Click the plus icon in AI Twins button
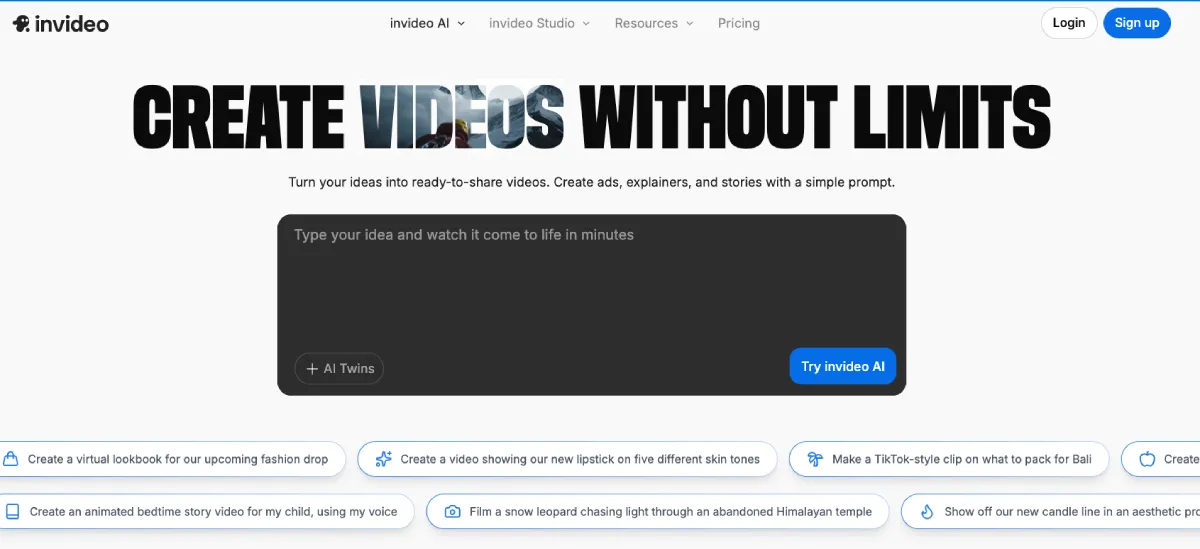The width and height of the screenshot is (1200, 549). pos(312,369)
